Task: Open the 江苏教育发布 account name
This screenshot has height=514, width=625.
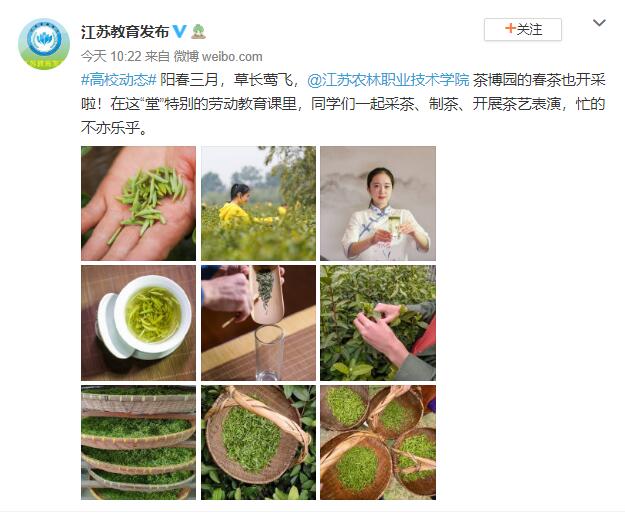Action: coord(125,31)
